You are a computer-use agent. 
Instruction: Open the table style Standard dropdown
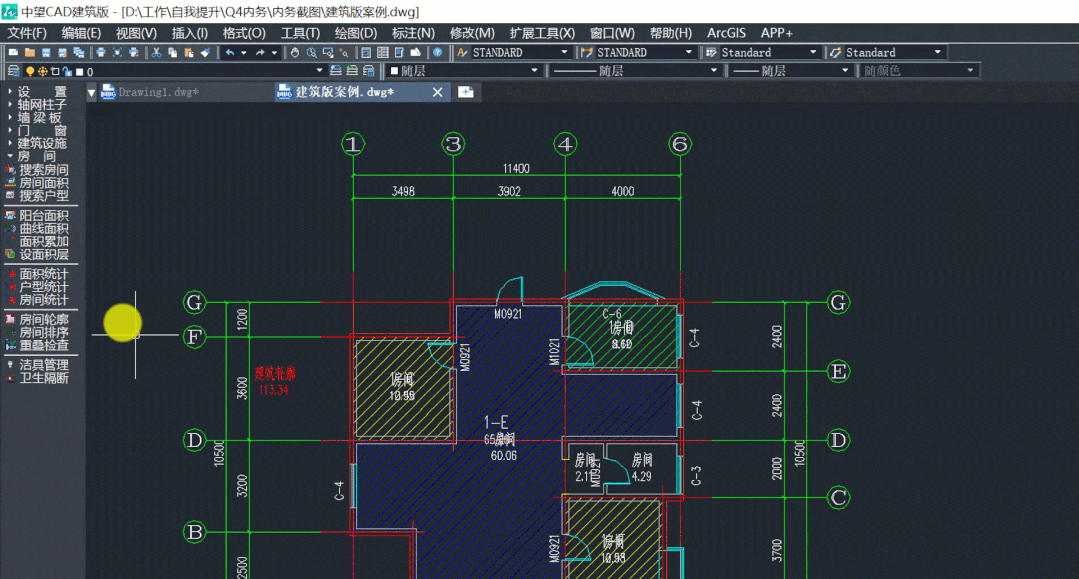tap(813, 52)
